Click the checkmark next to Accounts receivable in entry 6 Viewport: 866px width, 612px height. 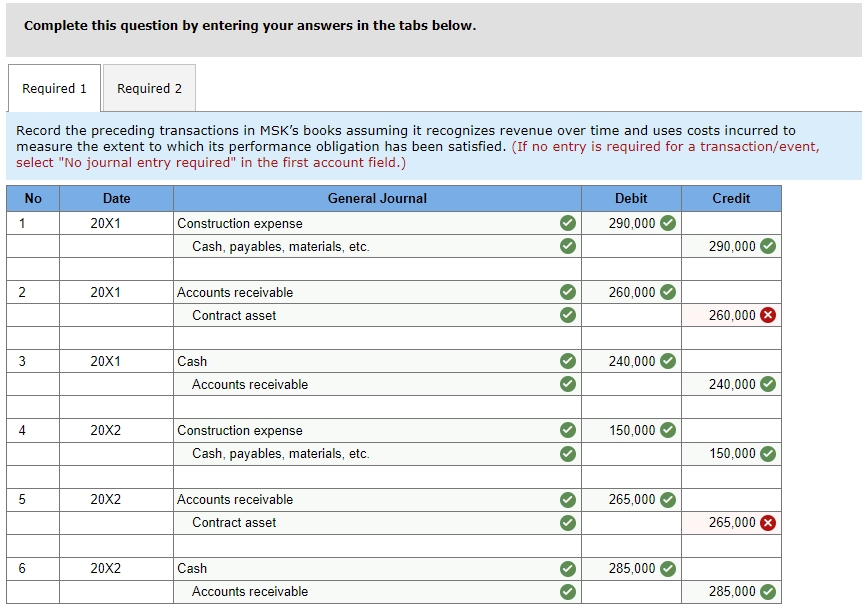(568, 591)
